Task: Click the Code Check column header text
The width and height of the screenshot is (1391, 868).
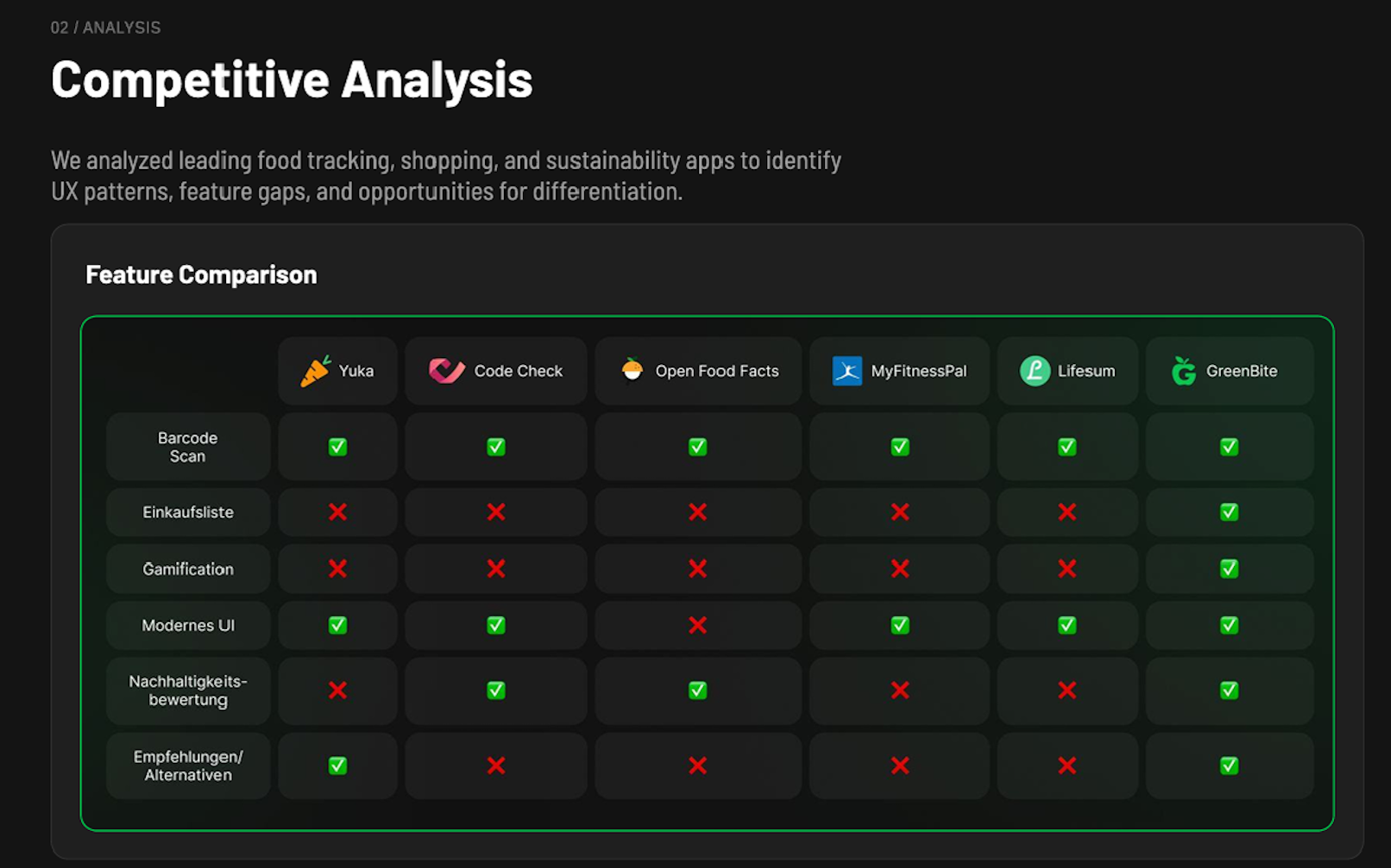Action: (519, 371)
